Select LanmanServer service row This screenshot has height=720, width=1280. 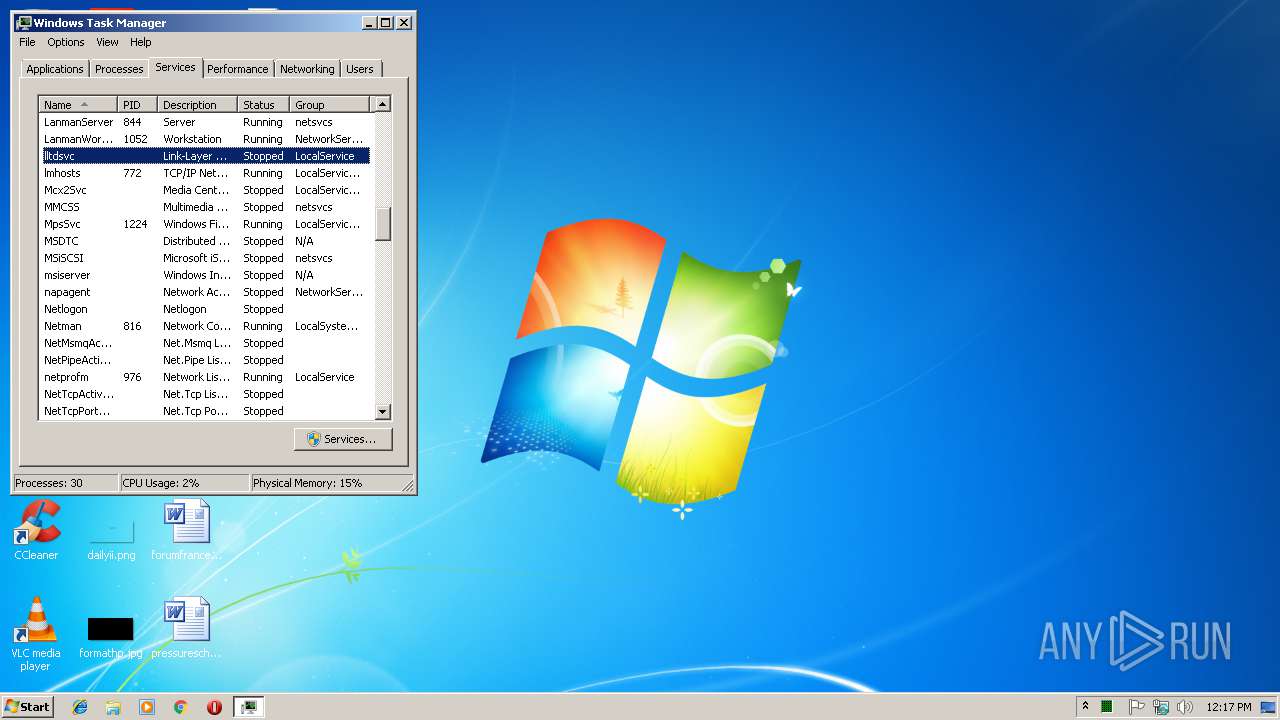(x=205, y=122)
